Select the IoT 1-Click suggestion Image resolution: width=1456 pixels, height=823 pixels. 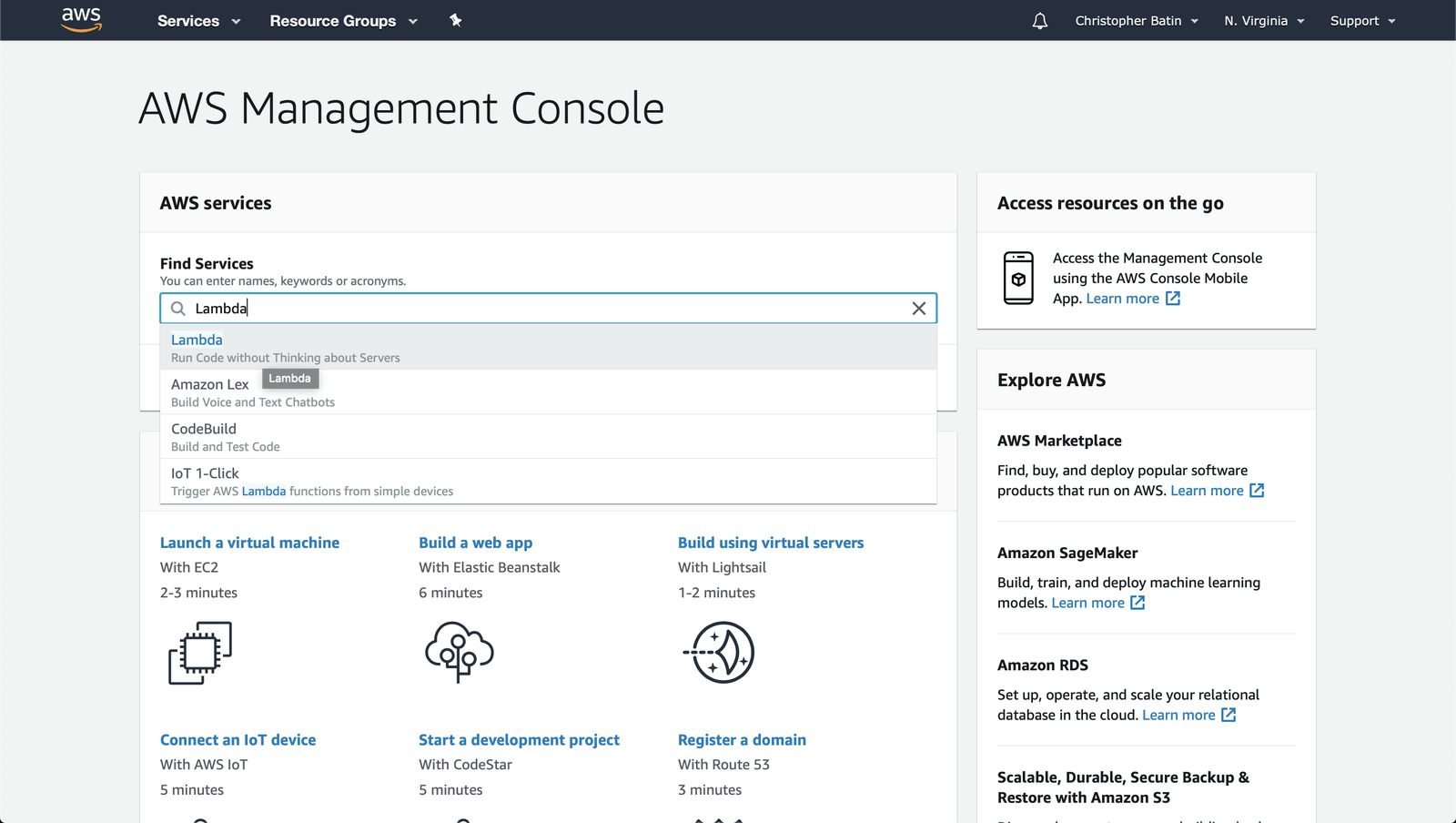coord(548,482)
